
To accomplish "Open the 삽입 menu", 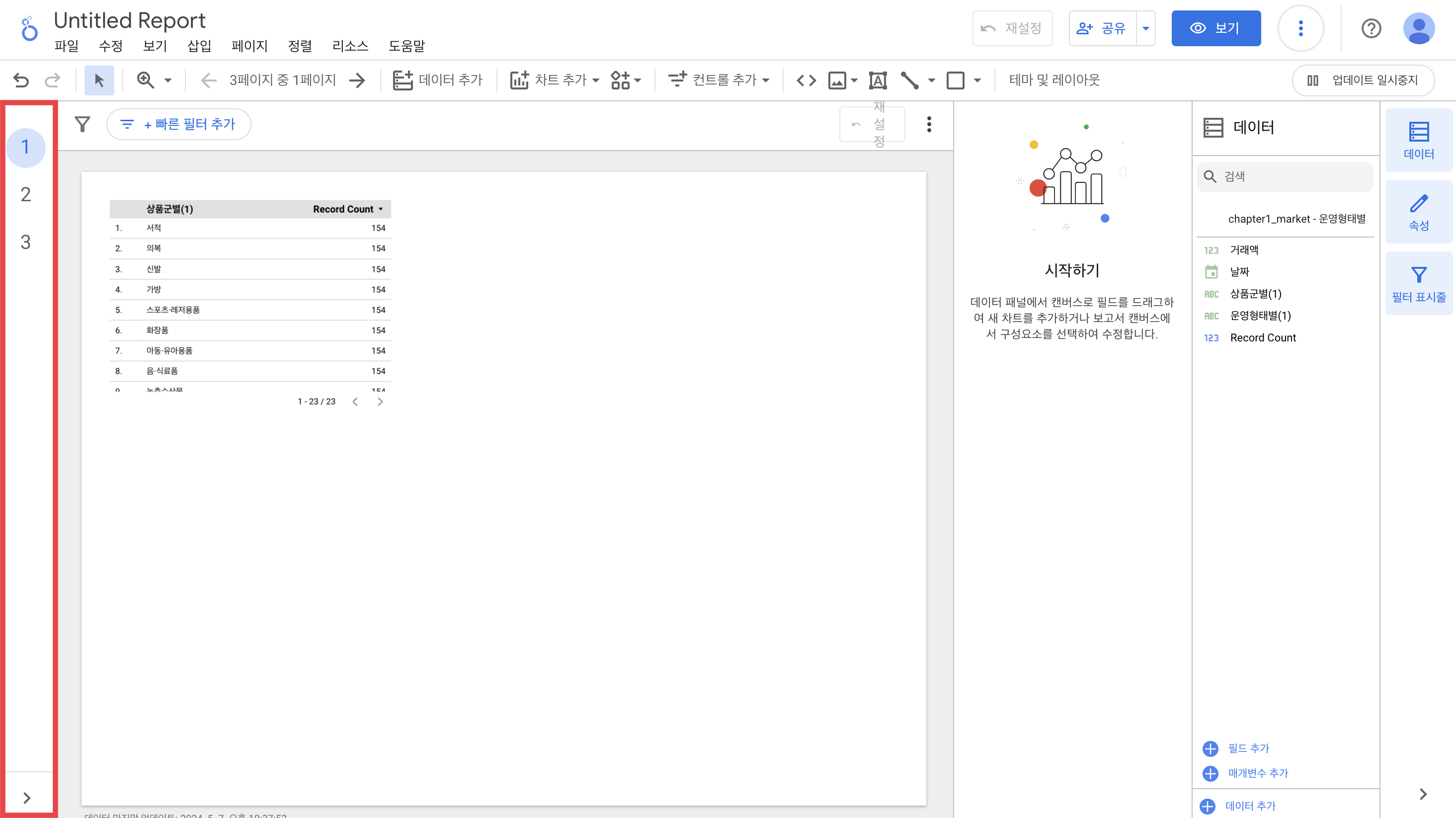I will (x=199, y=46).
